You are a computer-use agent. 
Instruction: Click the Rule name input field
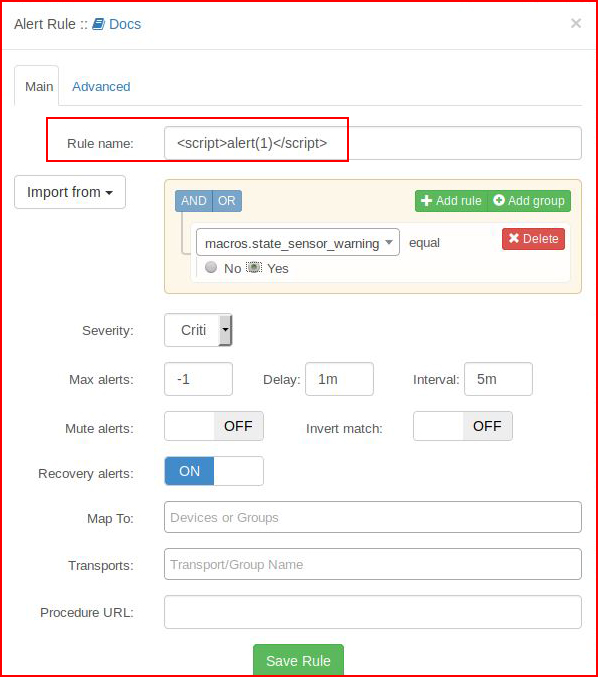[x=373, y=143]
